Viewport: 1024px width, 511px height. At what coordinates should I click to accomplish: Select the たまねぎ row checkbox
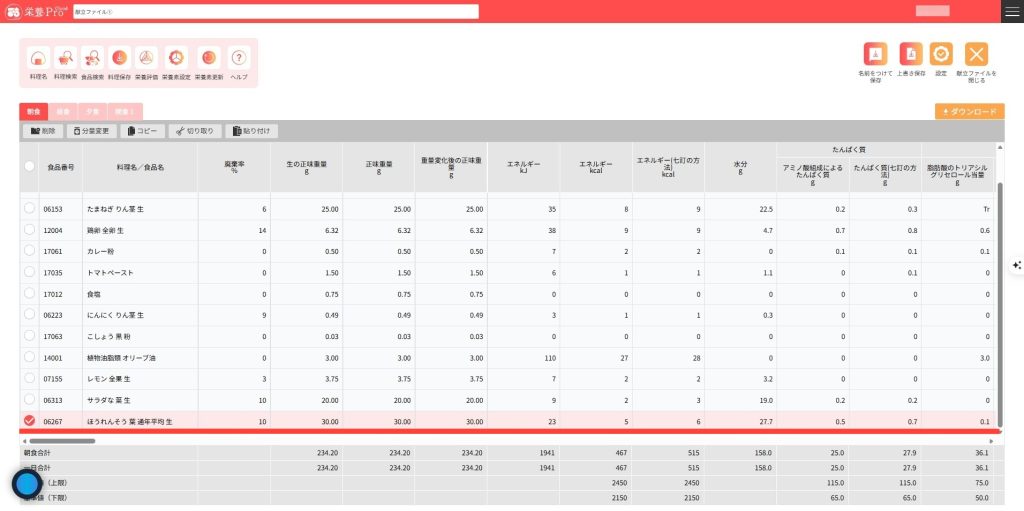pyautogui.click(x=30, y=209)
